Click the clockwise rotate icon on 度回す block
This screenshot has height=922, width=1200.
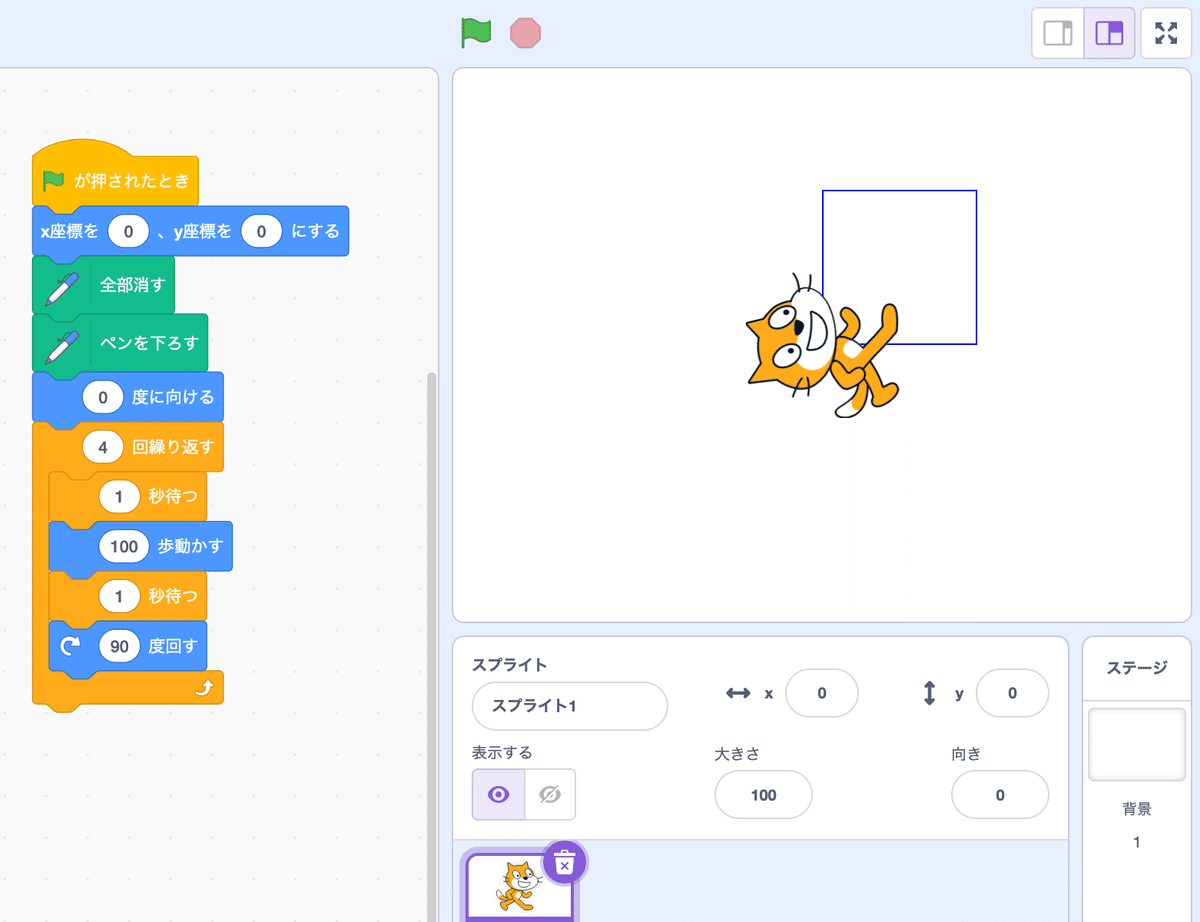coord(71,646)
